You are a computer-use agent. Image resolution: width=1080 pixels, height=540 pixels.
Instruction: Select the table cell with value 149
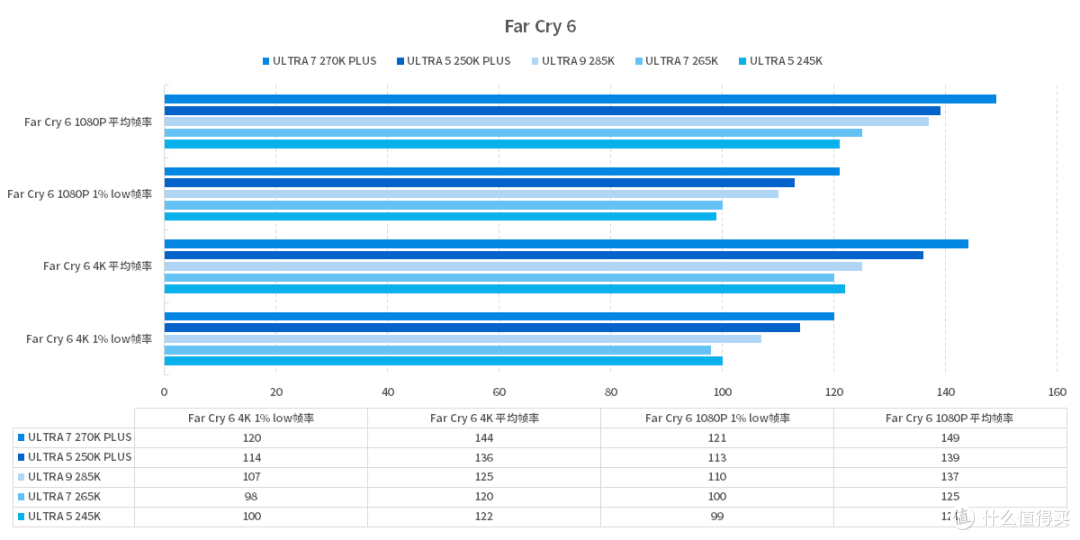pos(951,438)
